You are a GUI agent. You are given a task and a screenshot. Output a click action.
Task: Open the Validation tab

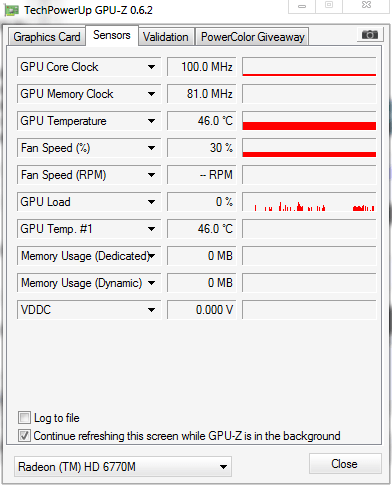click(x=166, y=37)
